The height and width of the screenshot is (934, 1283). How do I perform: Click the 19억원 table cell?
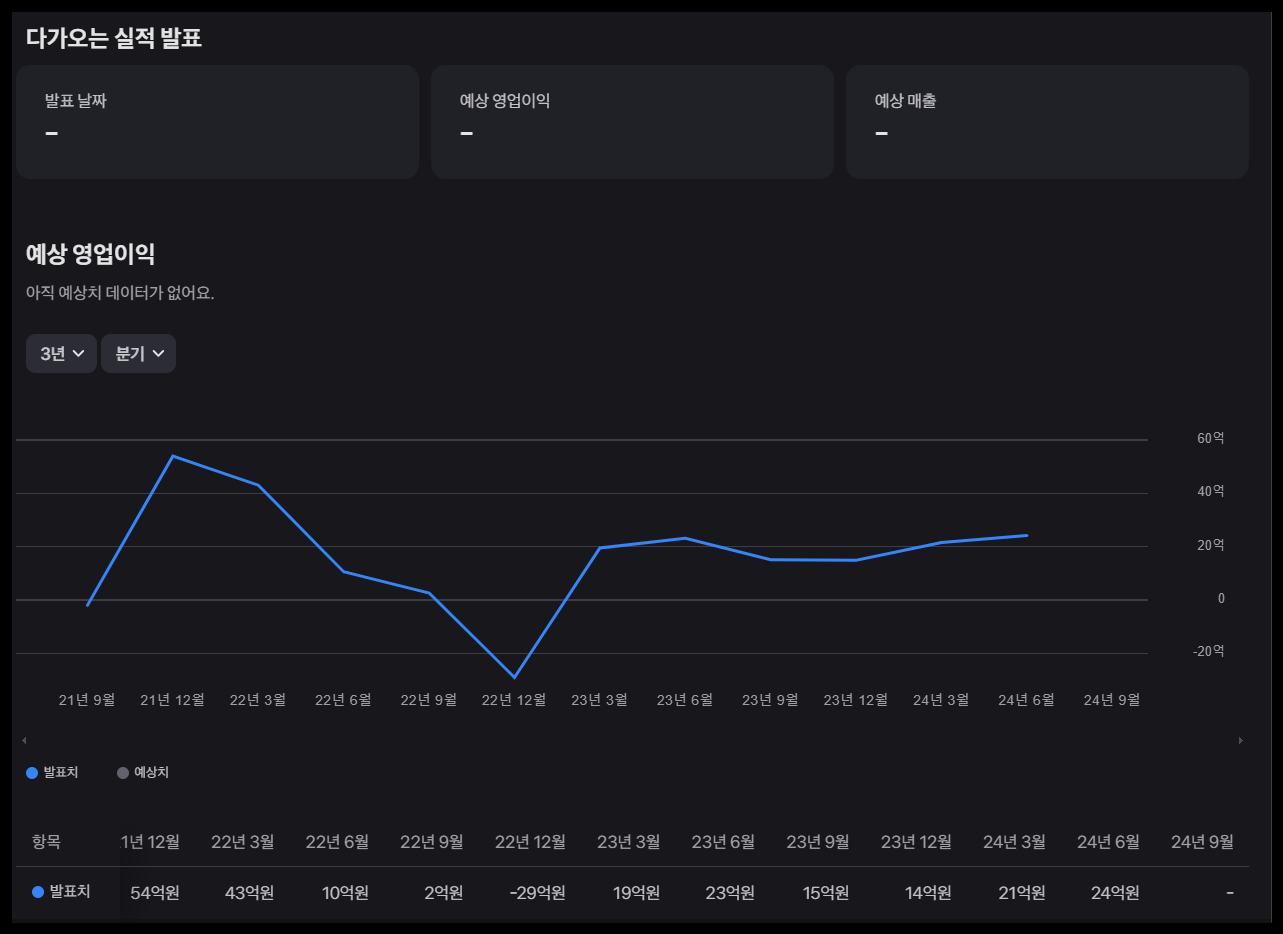(x=636, y=893)
